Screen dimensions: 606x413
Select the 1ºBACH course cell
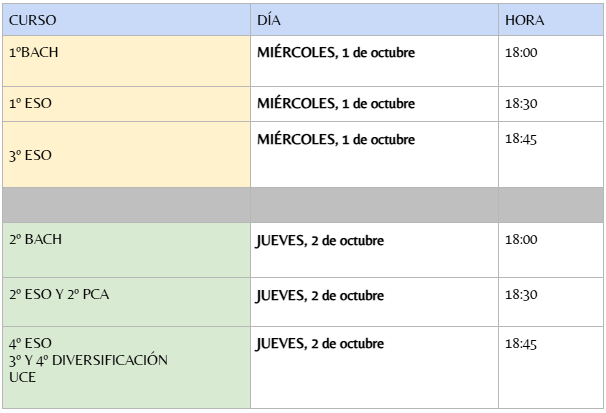pos(35,52)
